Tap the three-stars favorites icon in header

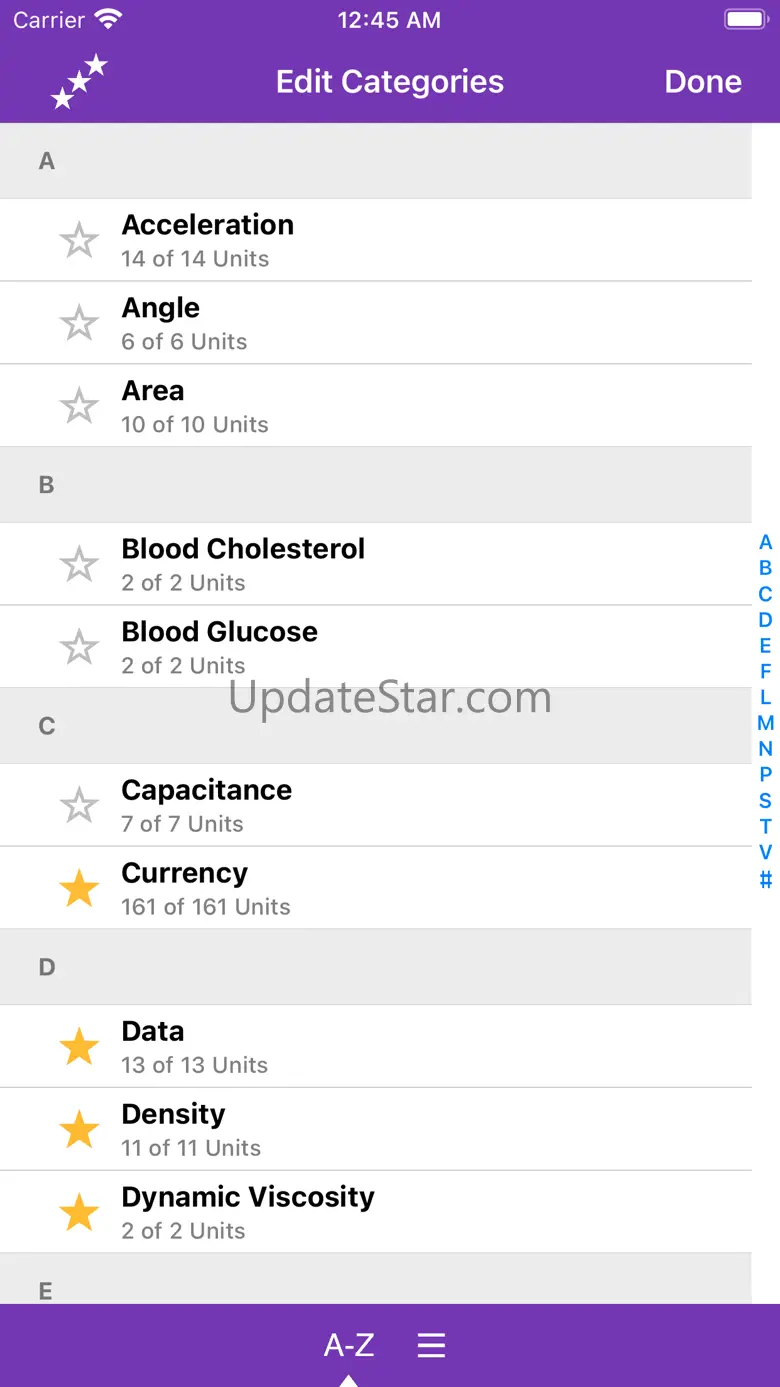click(x=79, y=82)
